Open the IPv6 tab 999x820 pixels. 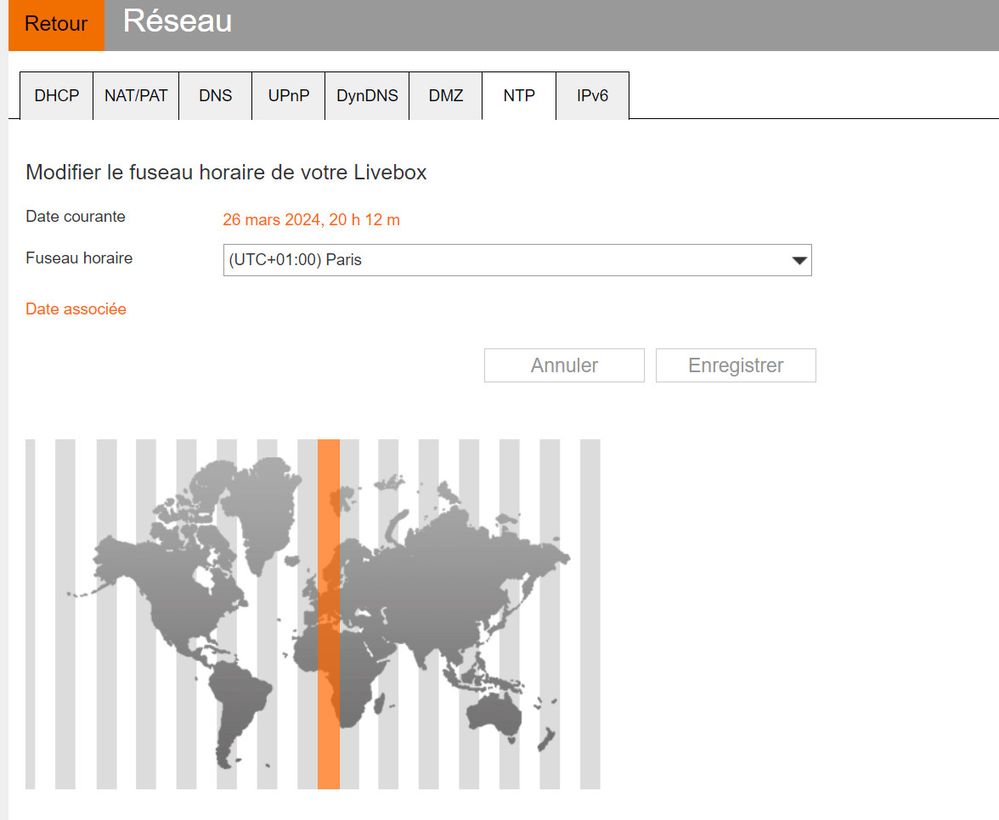click(592, 96)
